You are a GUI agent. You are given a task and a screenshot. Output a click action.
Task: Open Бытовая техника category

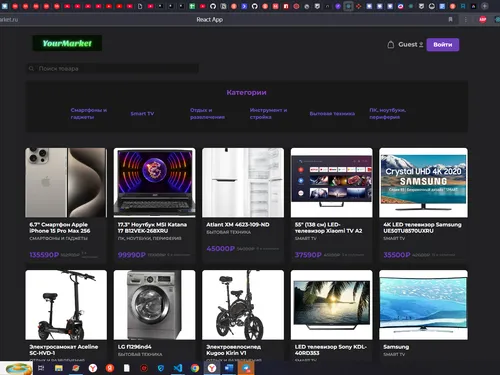coord(332,114)
